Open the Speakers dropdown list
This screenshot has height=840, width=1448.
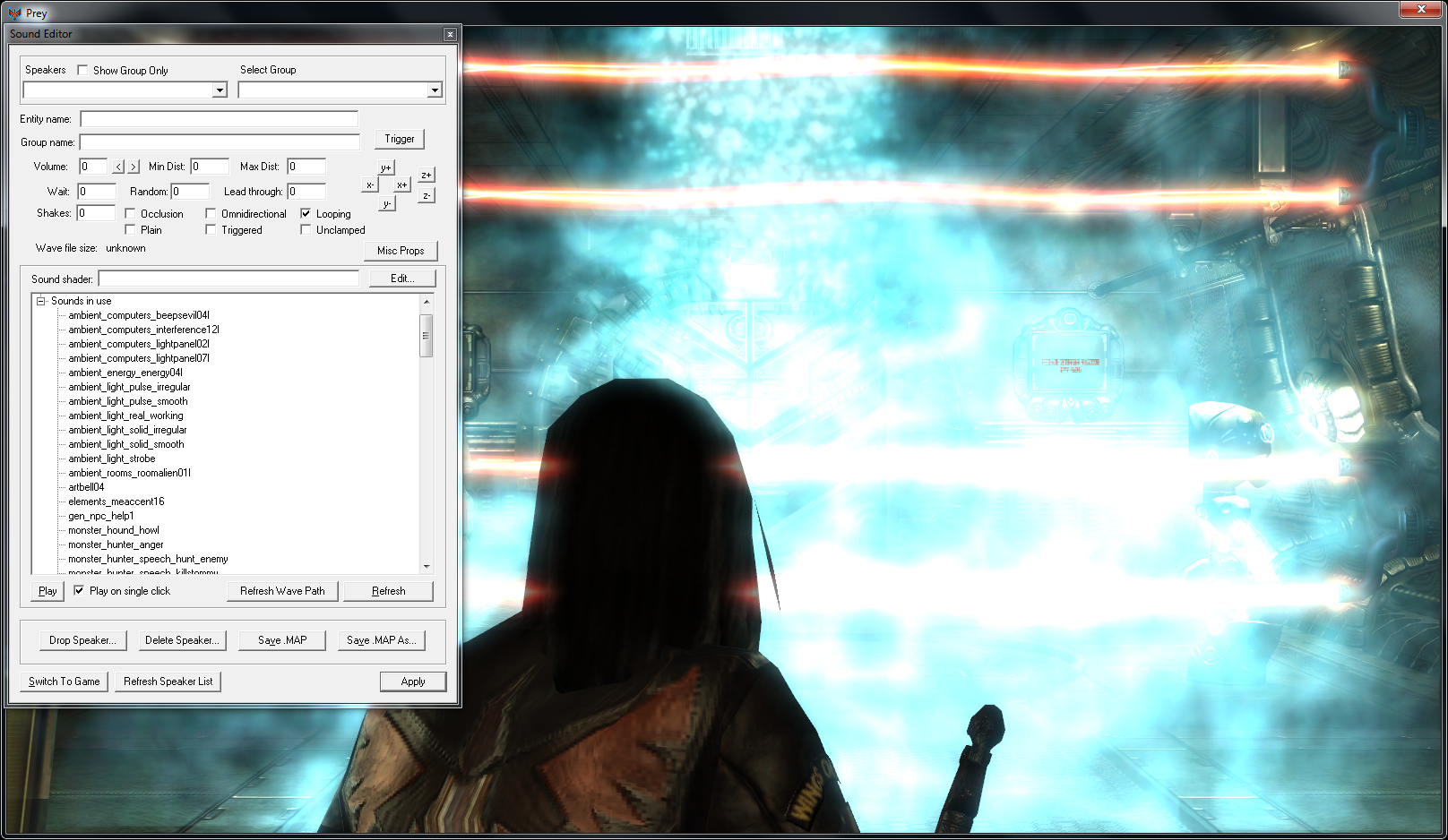[x=219, y=90]
